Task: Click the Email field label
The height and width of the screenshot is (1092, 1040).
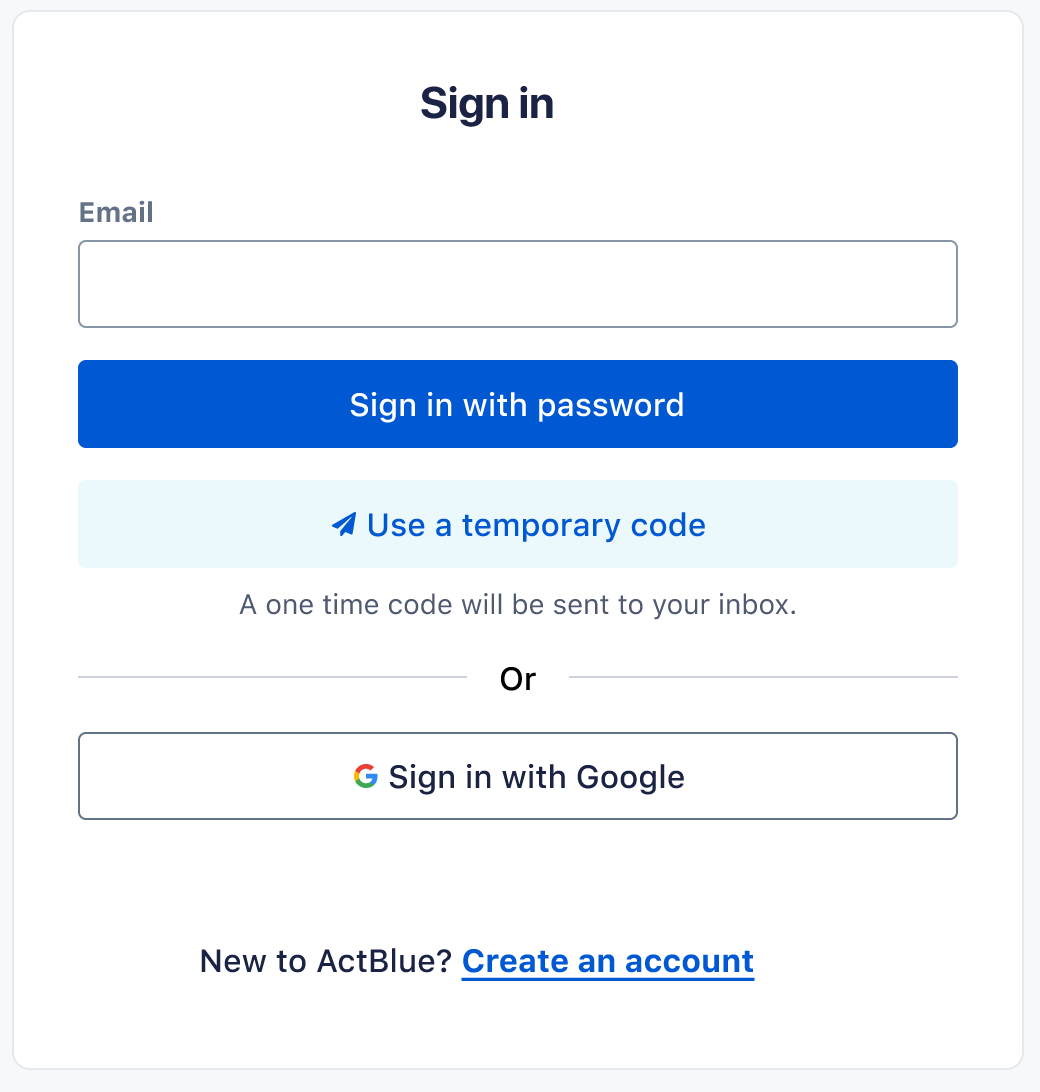Action: [116, 212]
